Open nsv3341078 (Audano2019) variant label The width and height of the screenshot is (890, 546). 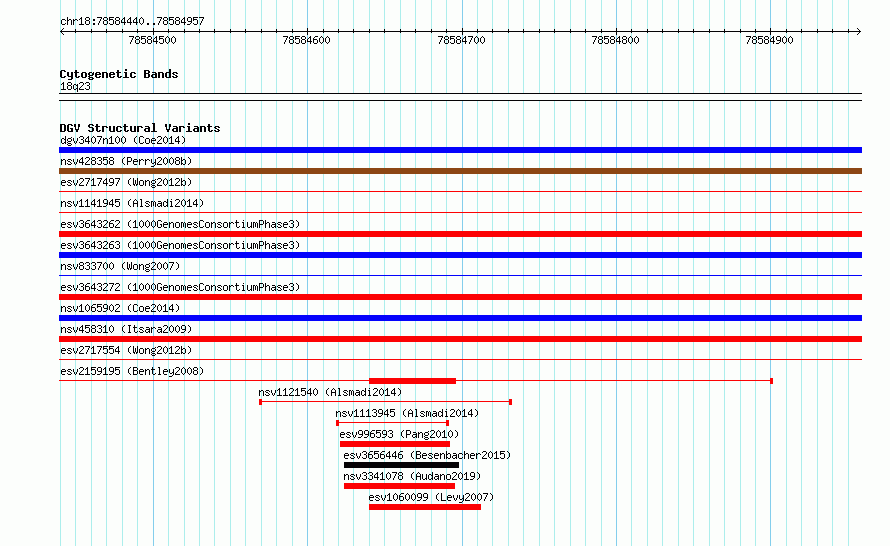[412, 476]
